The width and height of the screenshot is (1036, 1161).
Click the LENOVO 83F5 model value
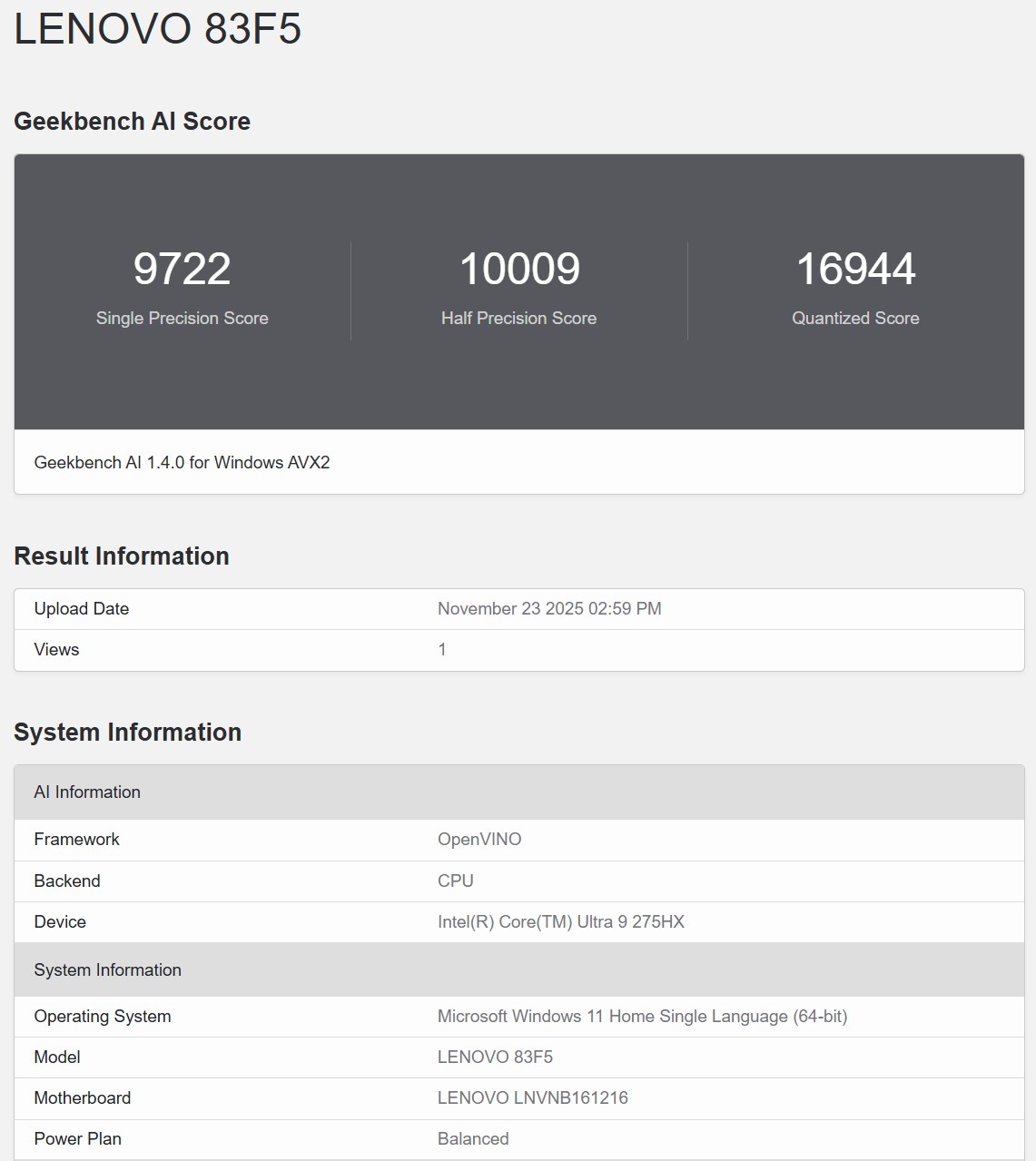point(498,1057)
